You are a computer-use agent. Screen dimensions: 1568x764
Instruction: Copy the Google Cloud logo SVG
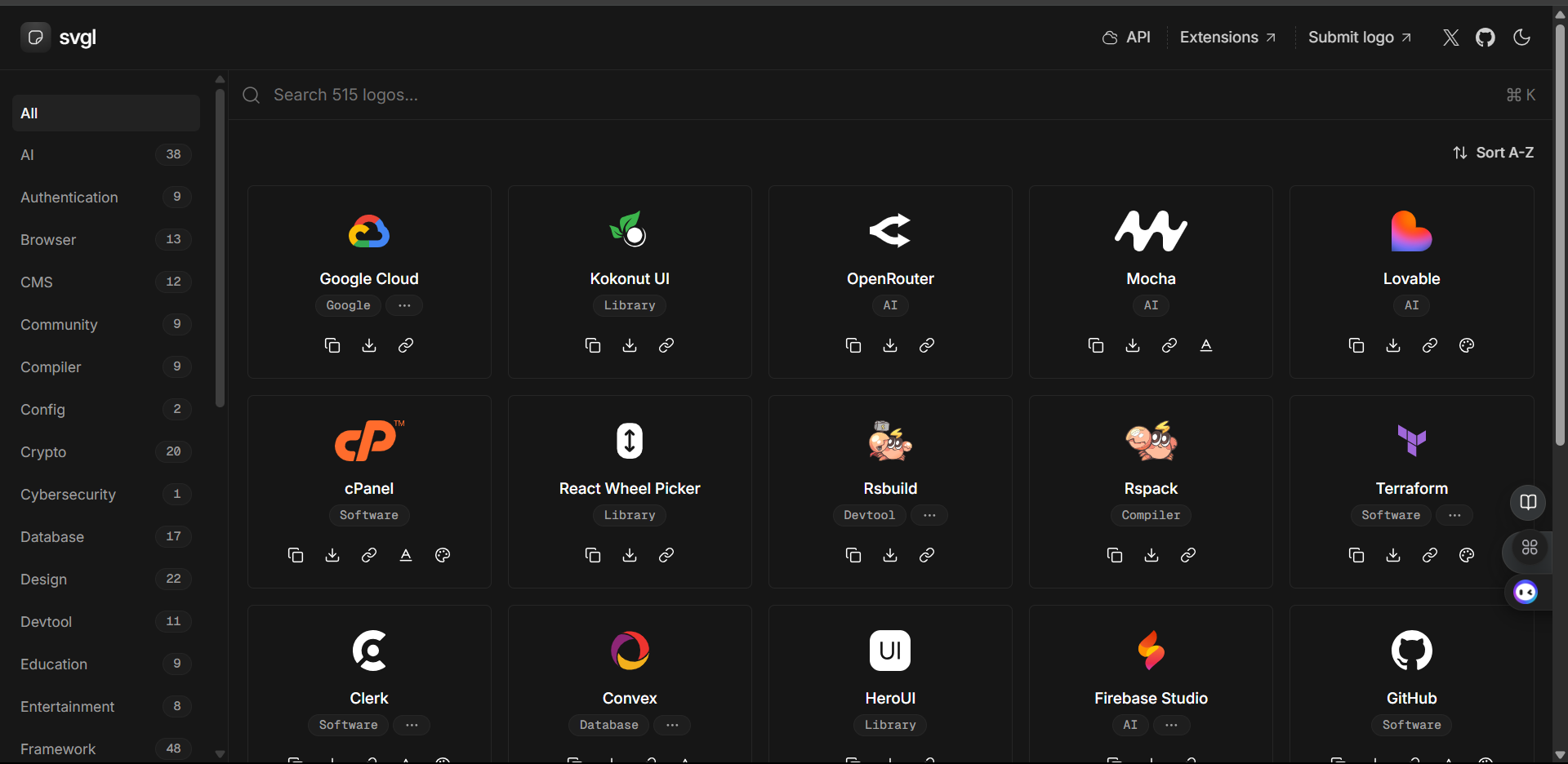pyautogui.click(x=332, y=345)
